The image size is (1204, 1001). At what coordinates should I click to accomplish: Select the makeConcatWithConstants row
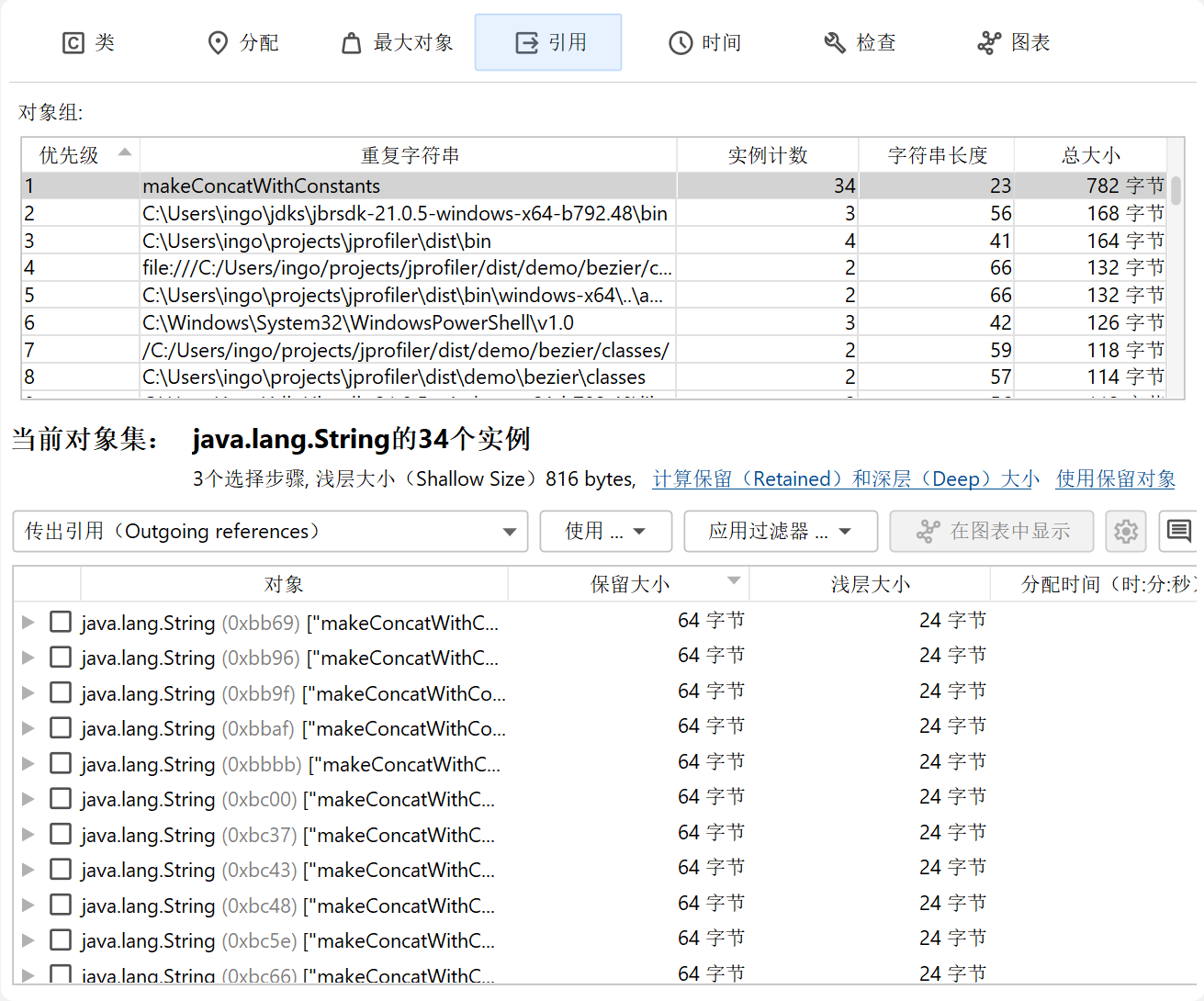click(x=262, y=186)
